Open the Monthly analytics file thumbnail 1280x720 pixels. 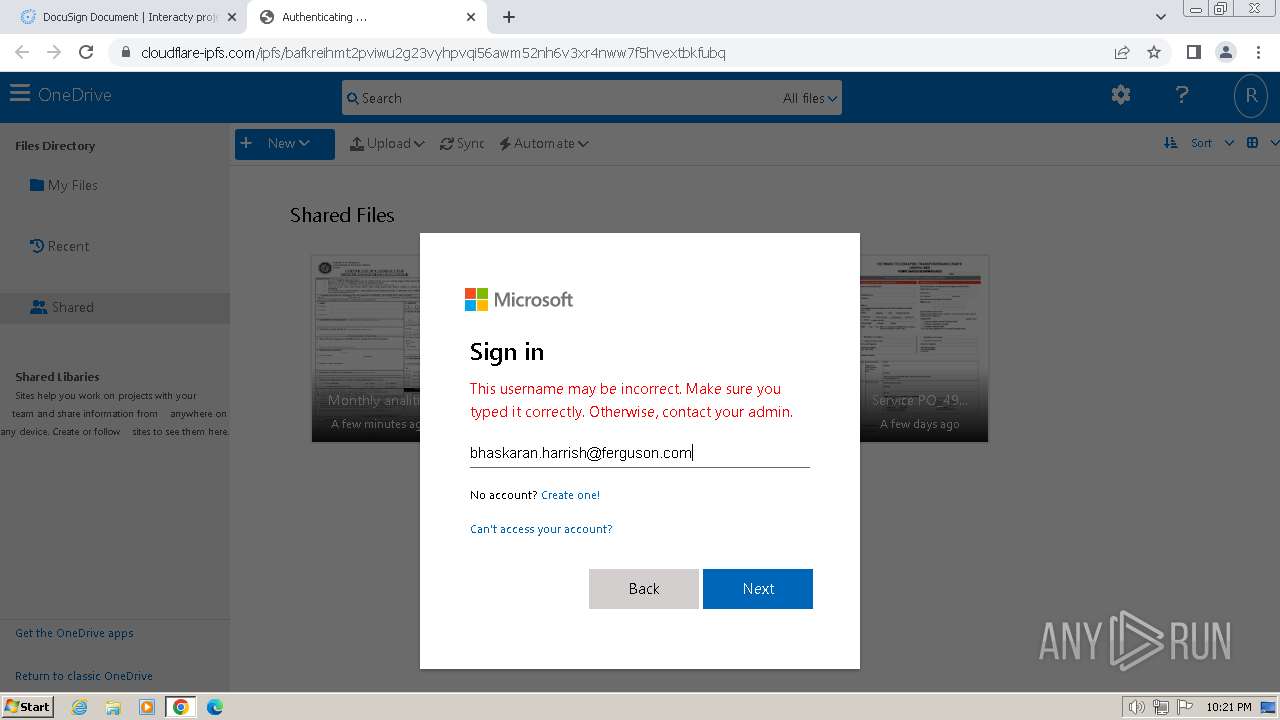[366, 348]
